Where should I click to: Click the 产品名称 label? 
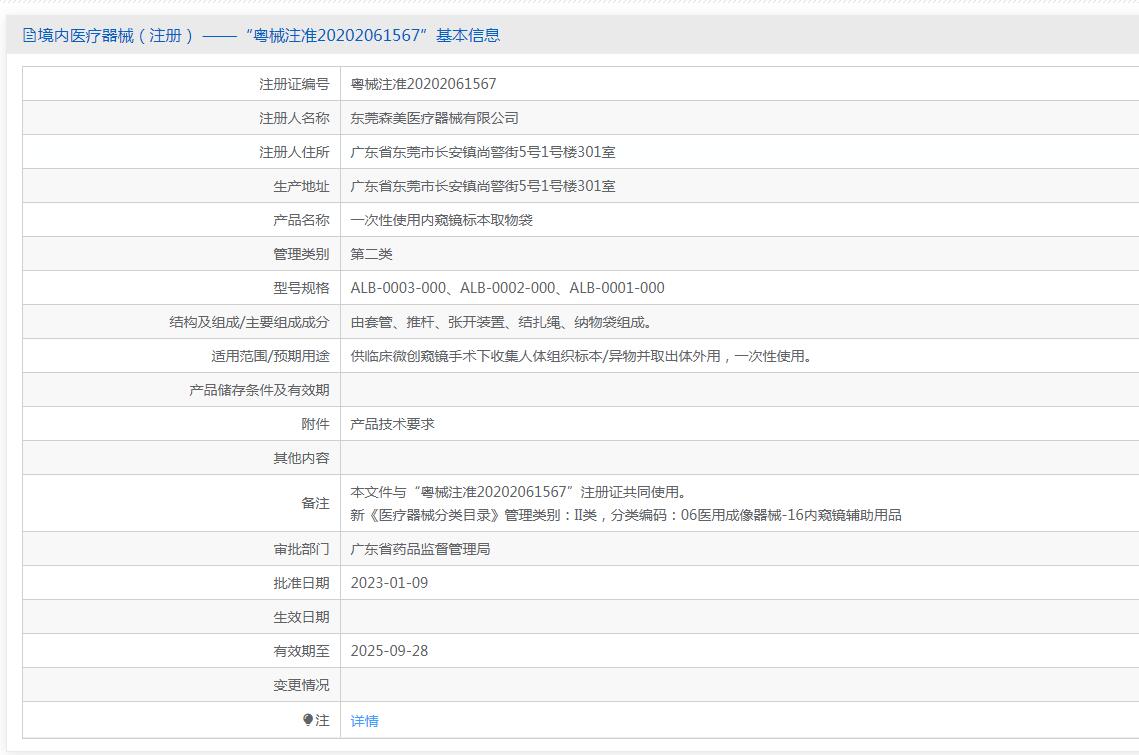pyautogui.click(x=301, y=220)
